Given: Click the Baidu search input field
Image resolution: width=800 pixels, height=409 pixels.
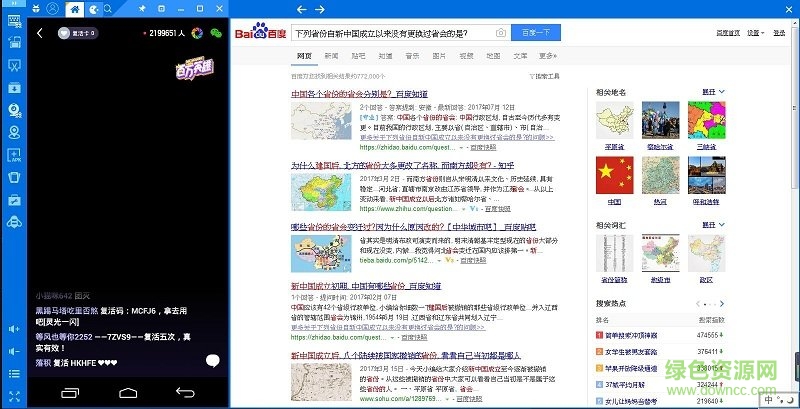Looking at the screenshot, I should (392, 33).
